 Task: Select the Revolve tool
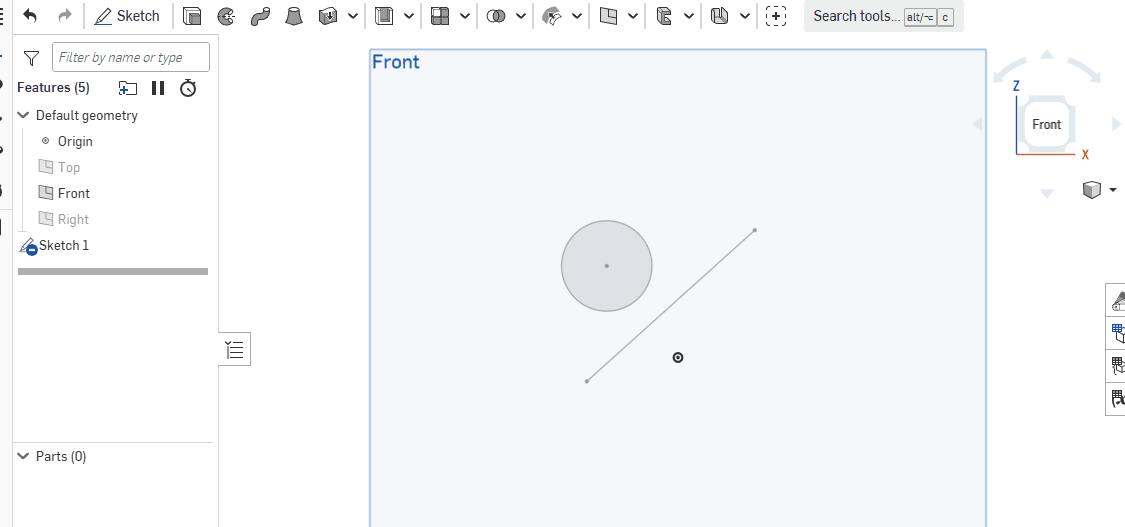(x=226, y=16)
